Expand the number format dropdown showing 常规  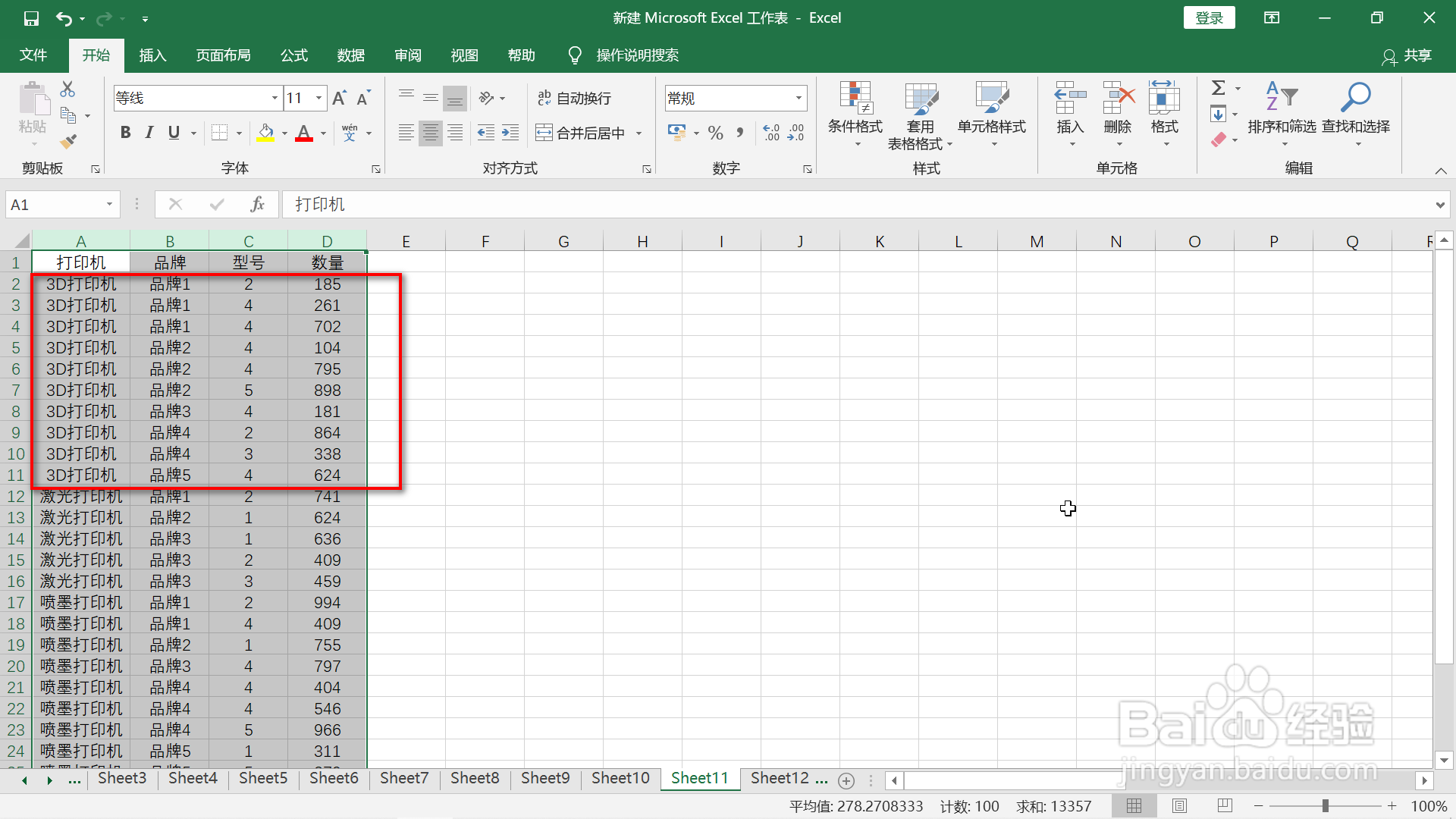(798, 98)
